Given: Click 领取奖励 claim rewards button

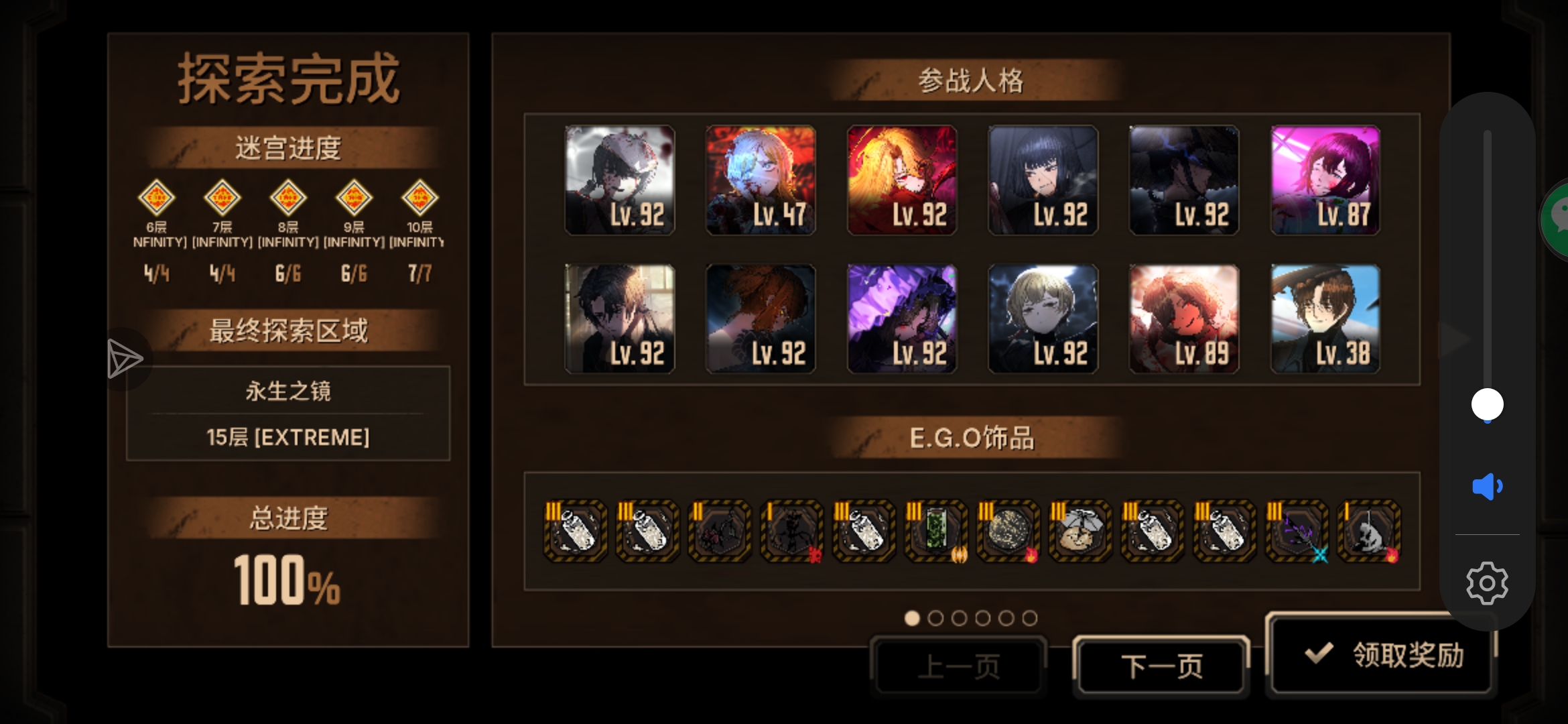Looking at the screenshot, I should (x=1382, y=654).
